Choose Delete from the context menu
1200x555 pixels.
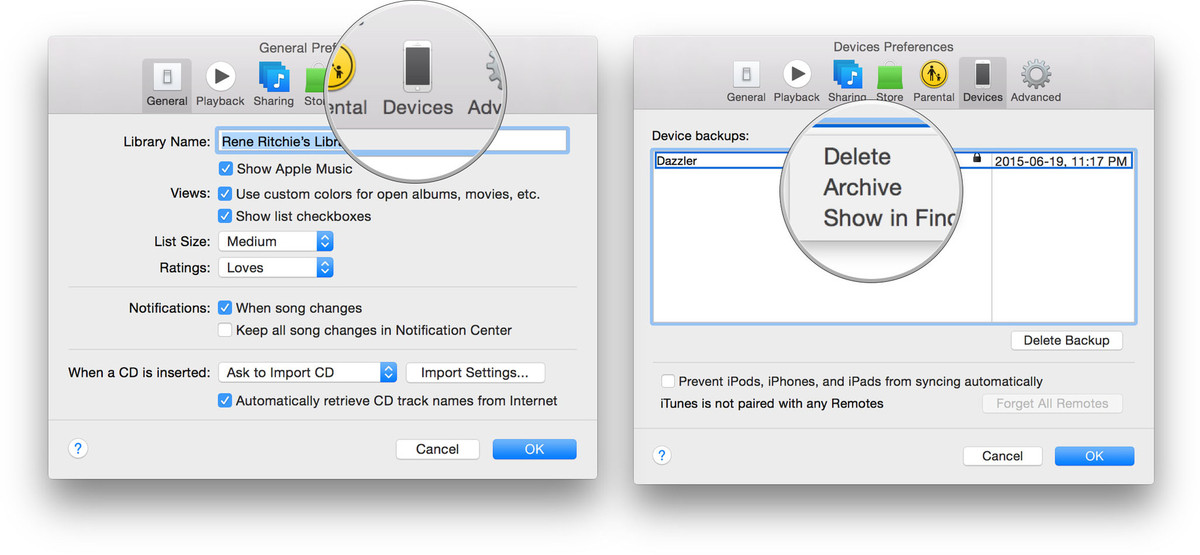tap(857, 156)
